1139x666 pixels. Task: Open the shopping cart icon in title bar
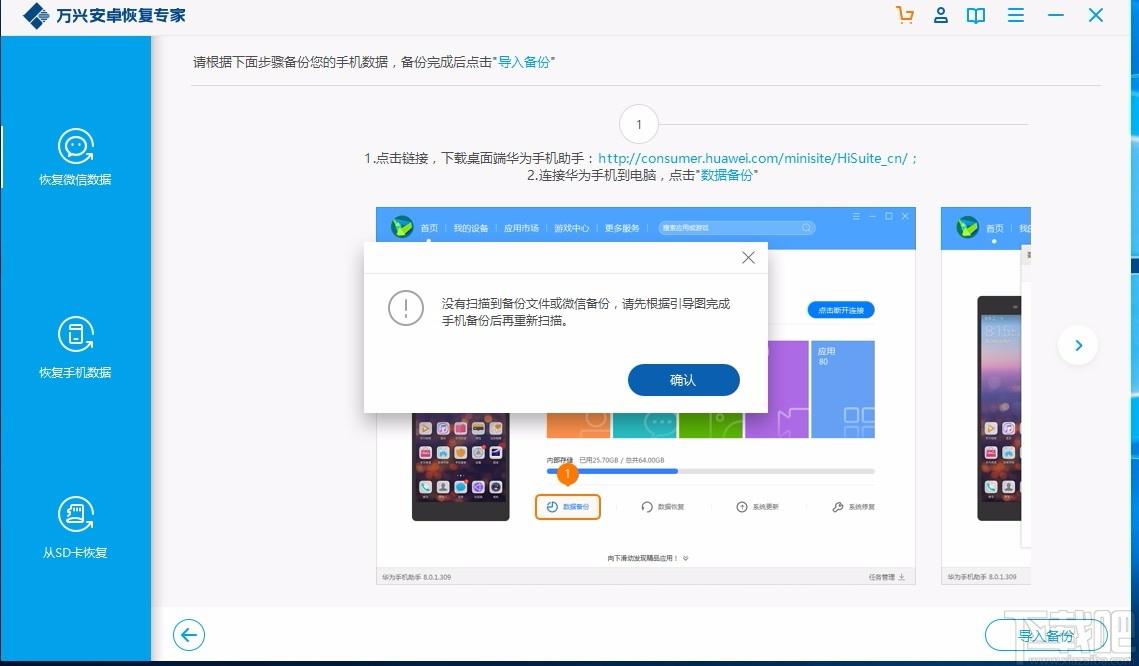click(x=904, y=15)
